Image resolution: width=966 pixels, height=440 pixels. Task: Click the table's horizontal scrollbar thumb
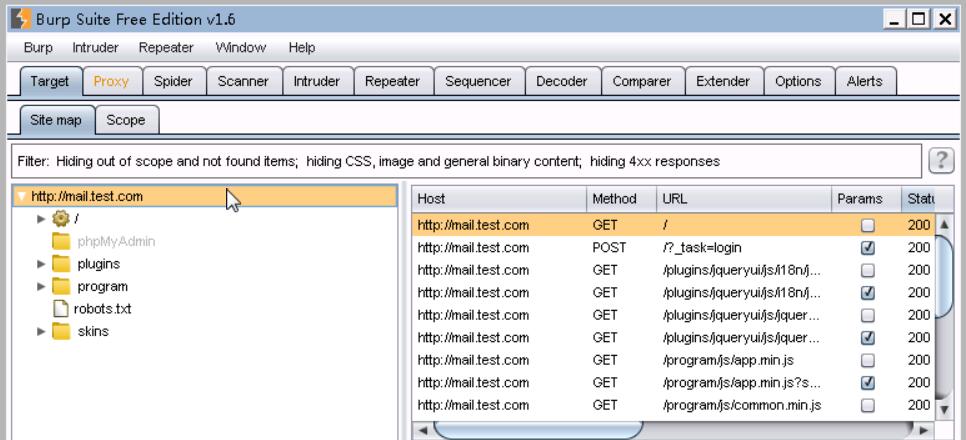[x=538, y=430]
